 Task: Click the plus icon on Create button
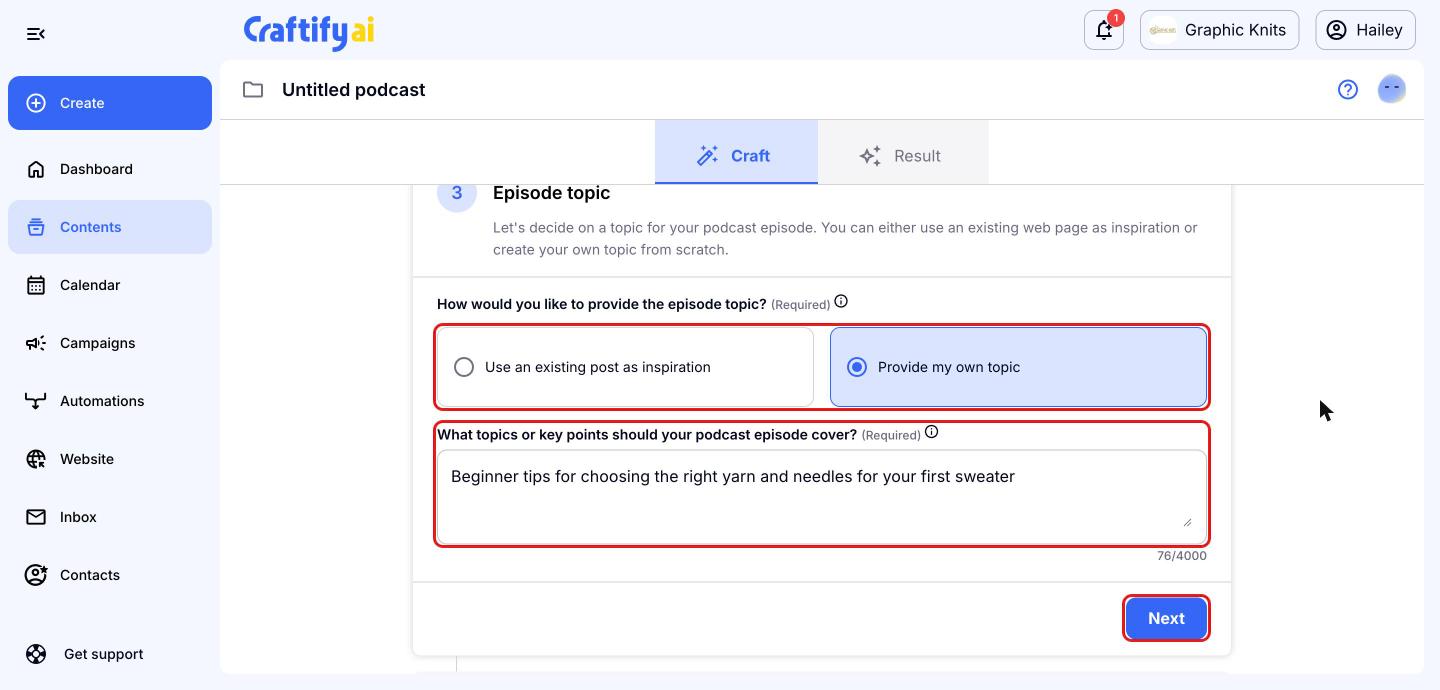coord(36,103)
